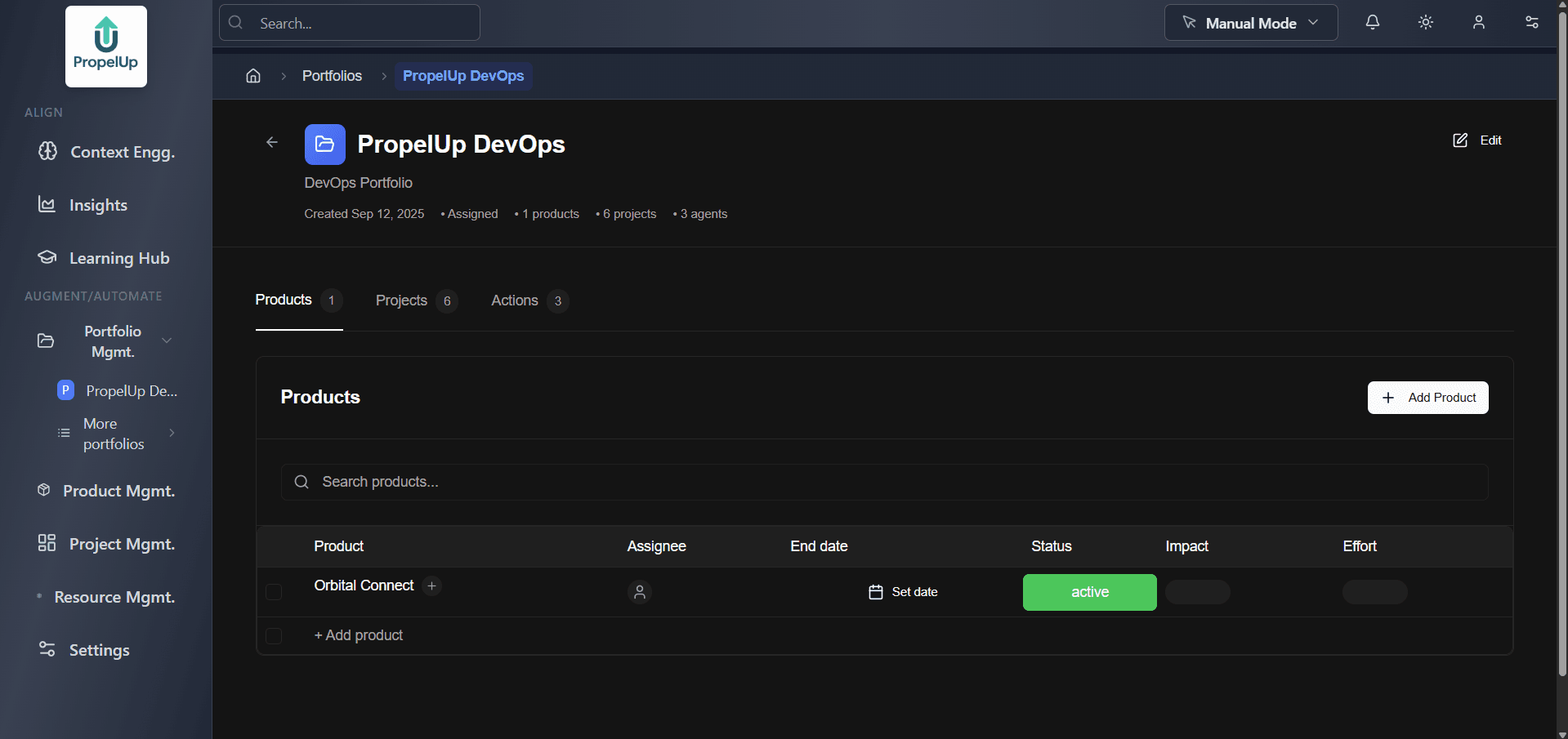Navigate to Portfolios via breadcrumb
Image resolution: width=1568 pixels, height=739 pixels.
[332, 76]
